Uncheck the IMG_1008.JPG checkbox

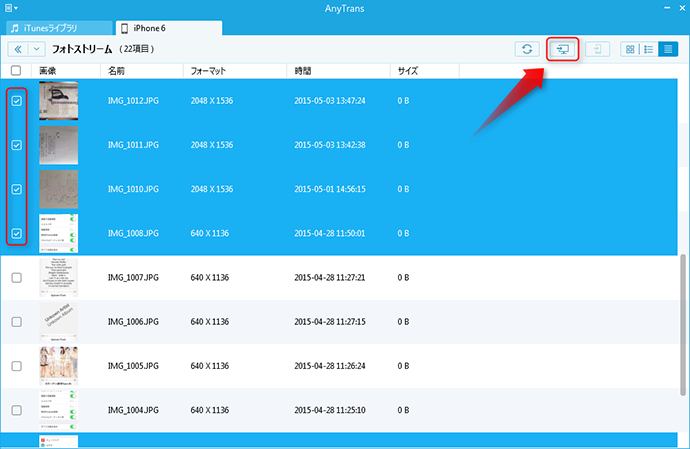pos(16,233)
